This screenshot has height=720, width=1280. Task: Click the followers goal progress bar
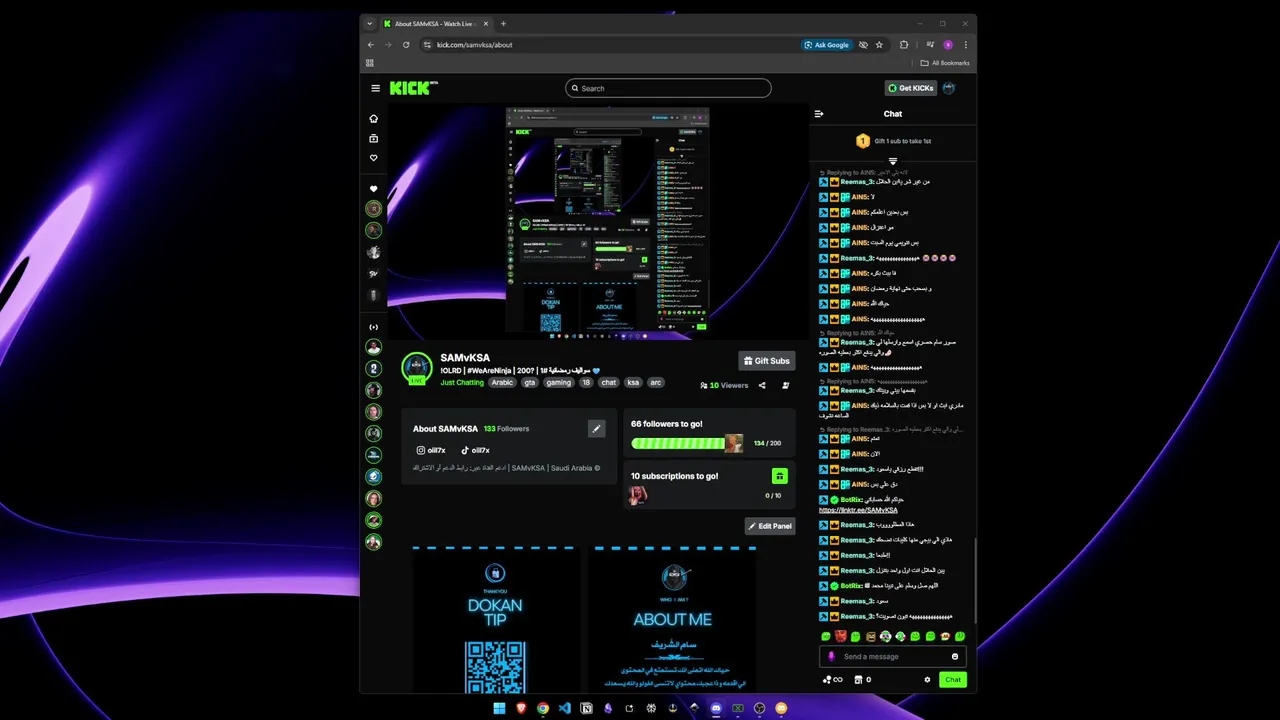pyautogui.click(x=685, y=443)
